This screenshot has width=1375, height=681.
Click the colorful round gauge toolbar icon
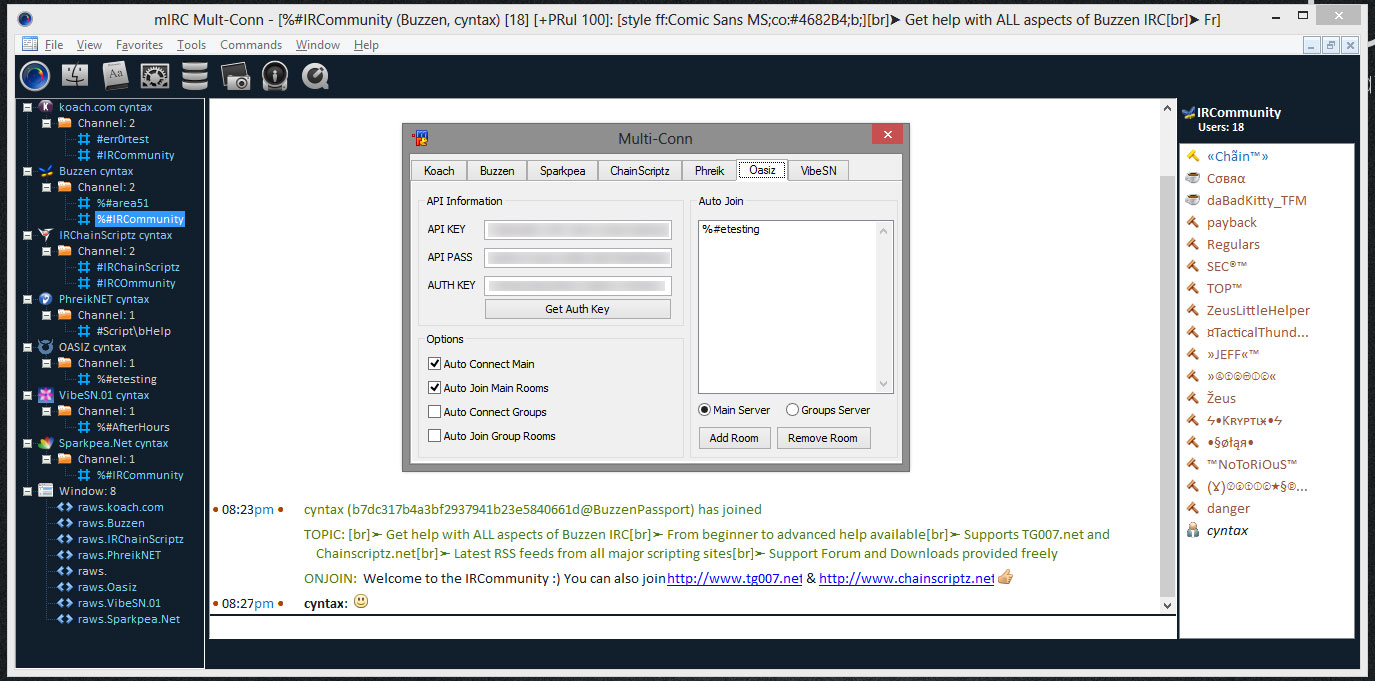[36, 76]
